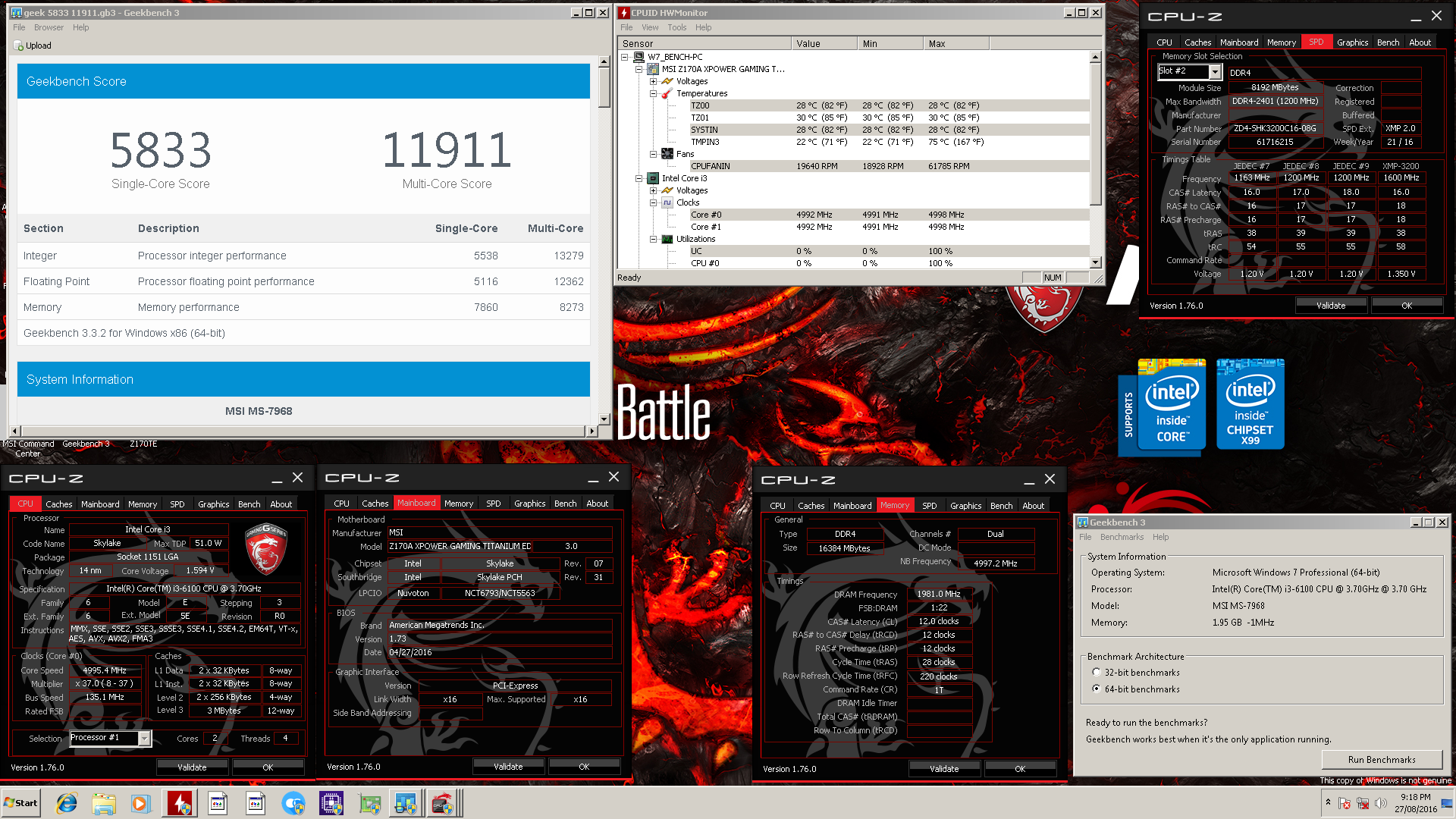Open Tools menu in HWMonitor
1456x819 pixels.
[x=677, y=27]
